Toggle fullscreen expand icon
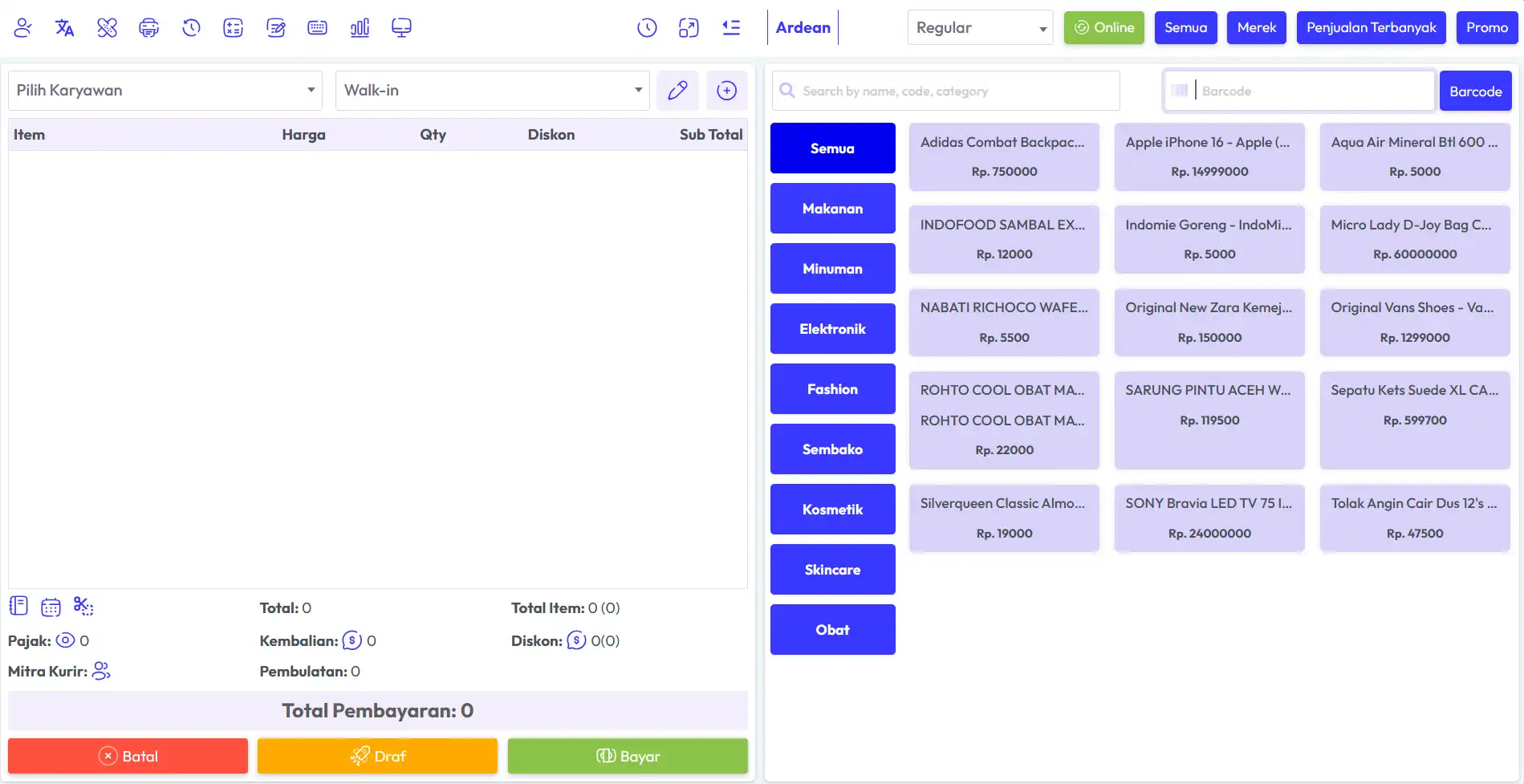The image size is (1524, 784). coord(689,28)
